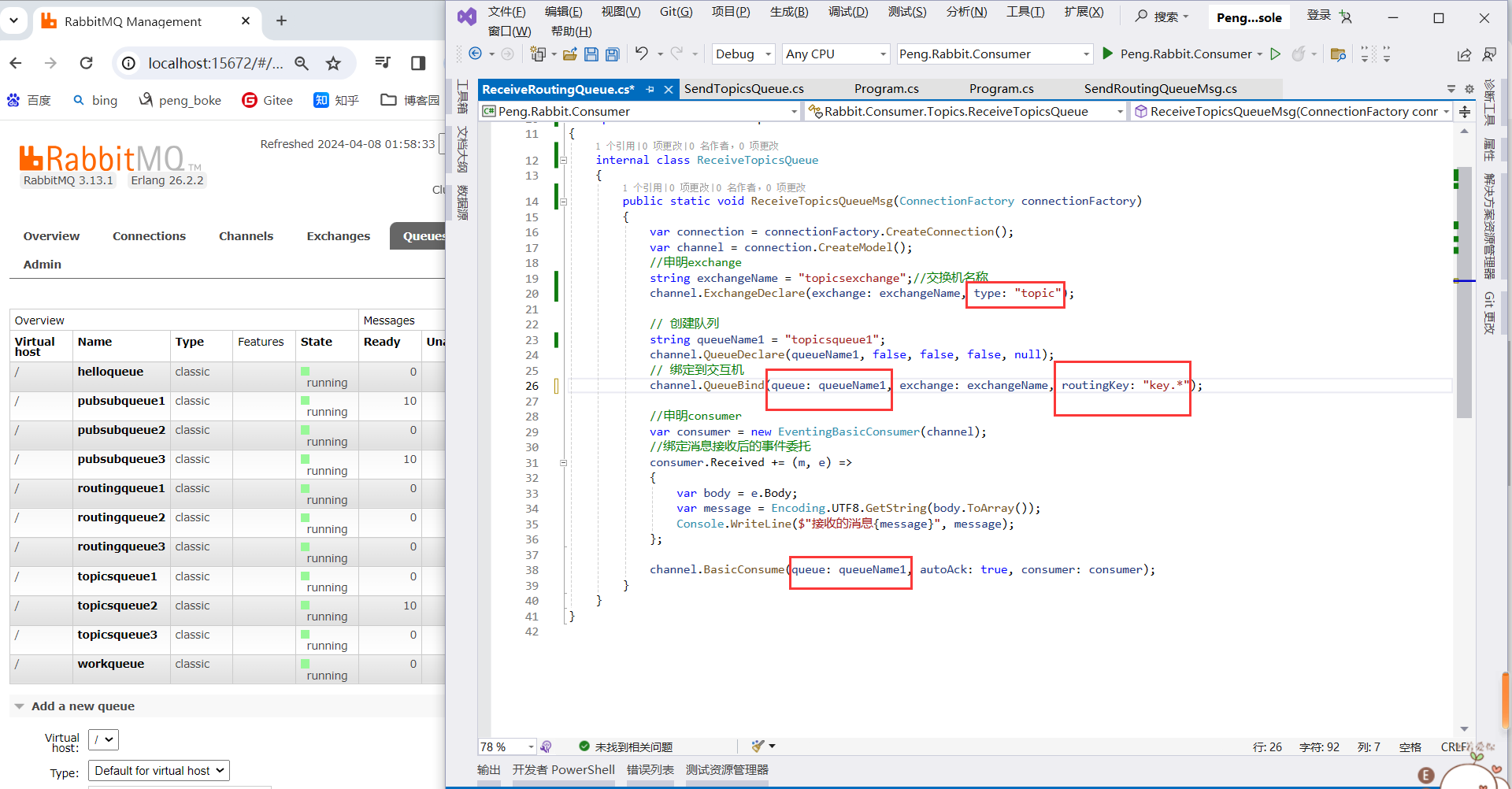The image size is (1512, 789).
Task: Start debugging with the solid green play arrow
Action: 1107,54
